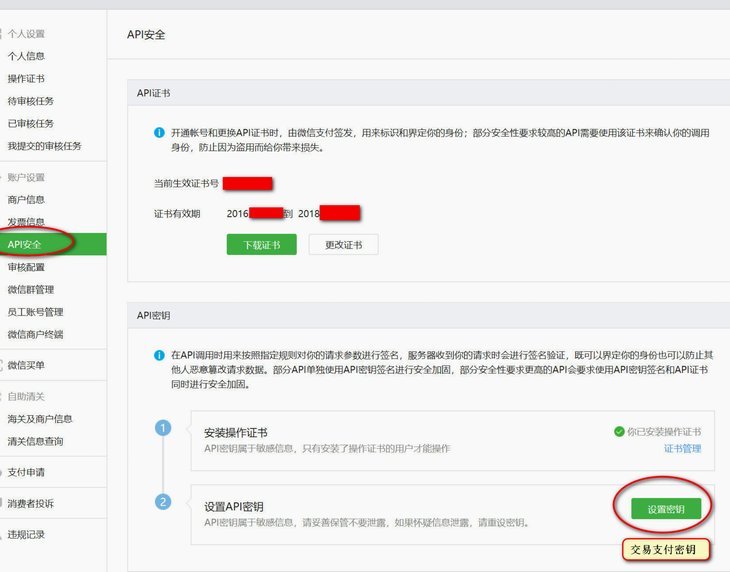Open 我提交的审核任务
This screenshot has width=730, height=572.
[x=44, y=146]
